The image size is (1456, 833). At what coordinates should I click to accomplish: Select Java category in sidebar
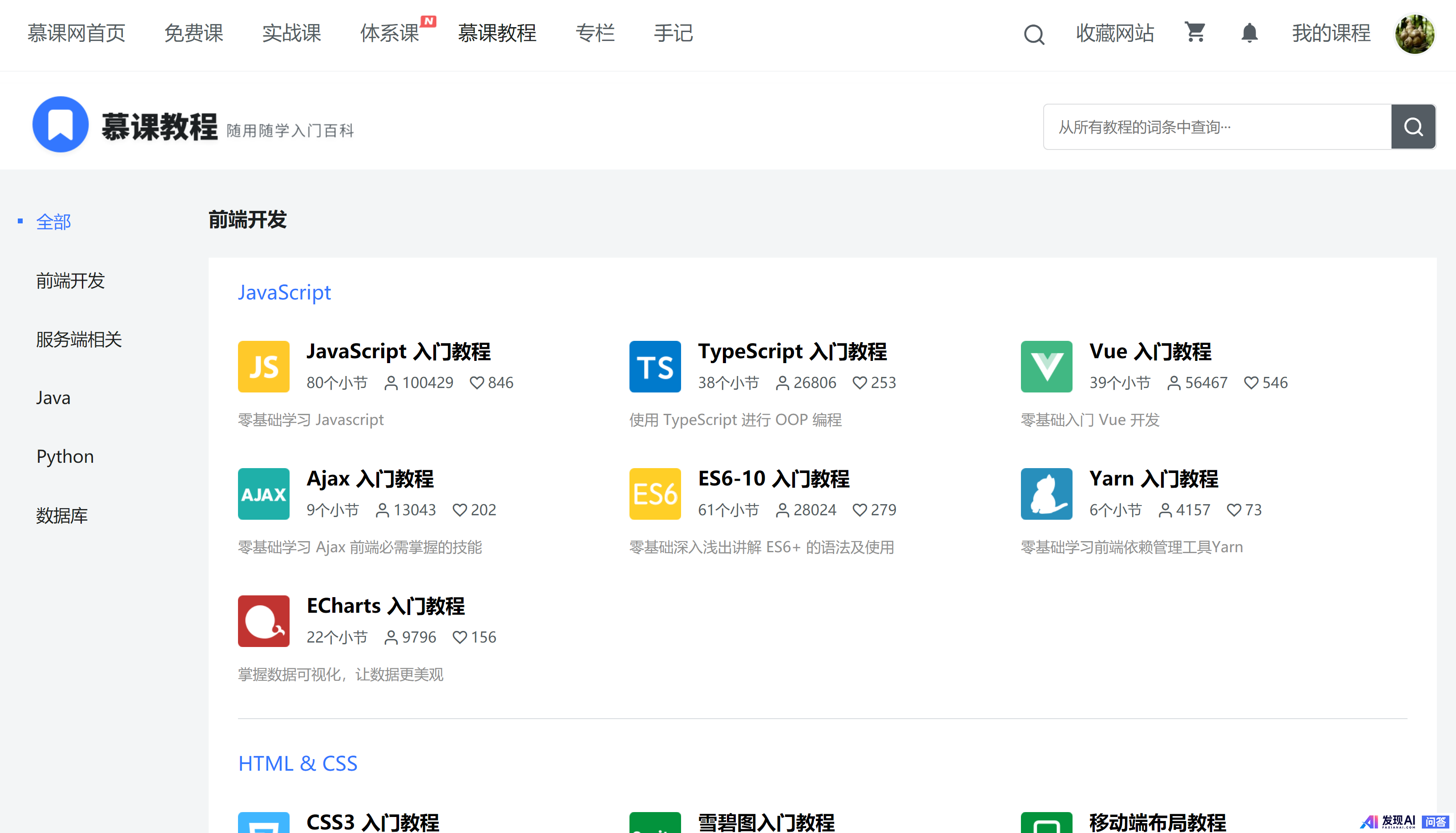click(x=53, y=398)
